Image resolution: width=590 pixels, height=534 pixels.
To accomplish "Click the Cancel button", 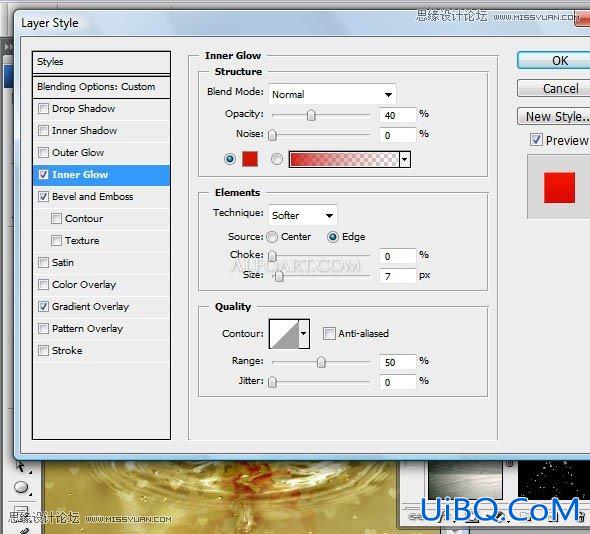I will (x=554, y=88).
